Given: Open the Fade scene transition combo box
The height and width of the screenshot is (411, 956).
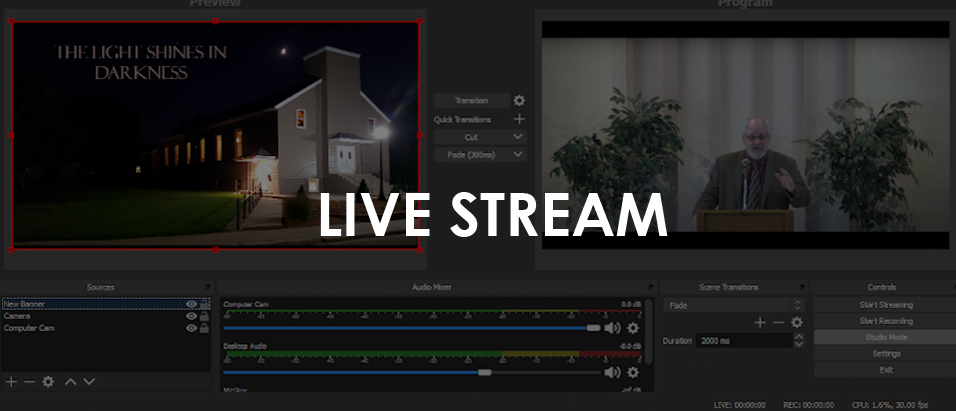Looking at the screenshot, I should 733,306.
